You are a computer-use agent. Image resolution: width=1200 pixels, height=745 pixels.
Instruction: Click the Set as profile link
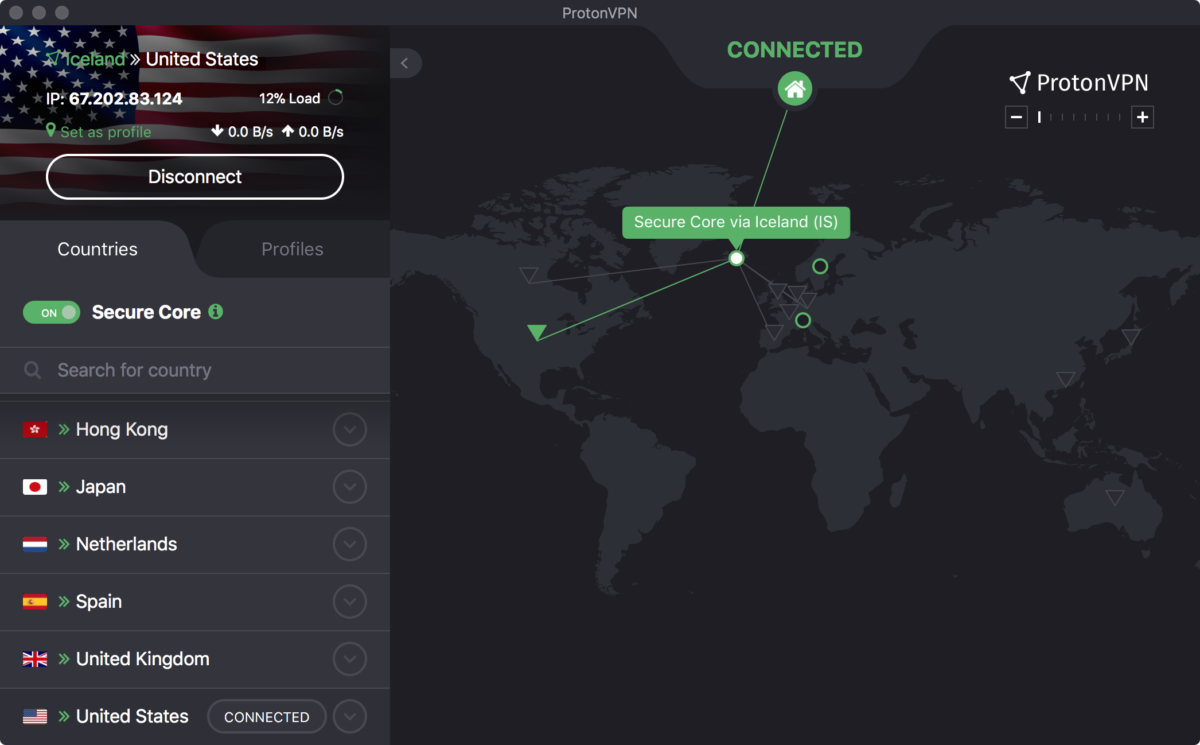[106, 132]
